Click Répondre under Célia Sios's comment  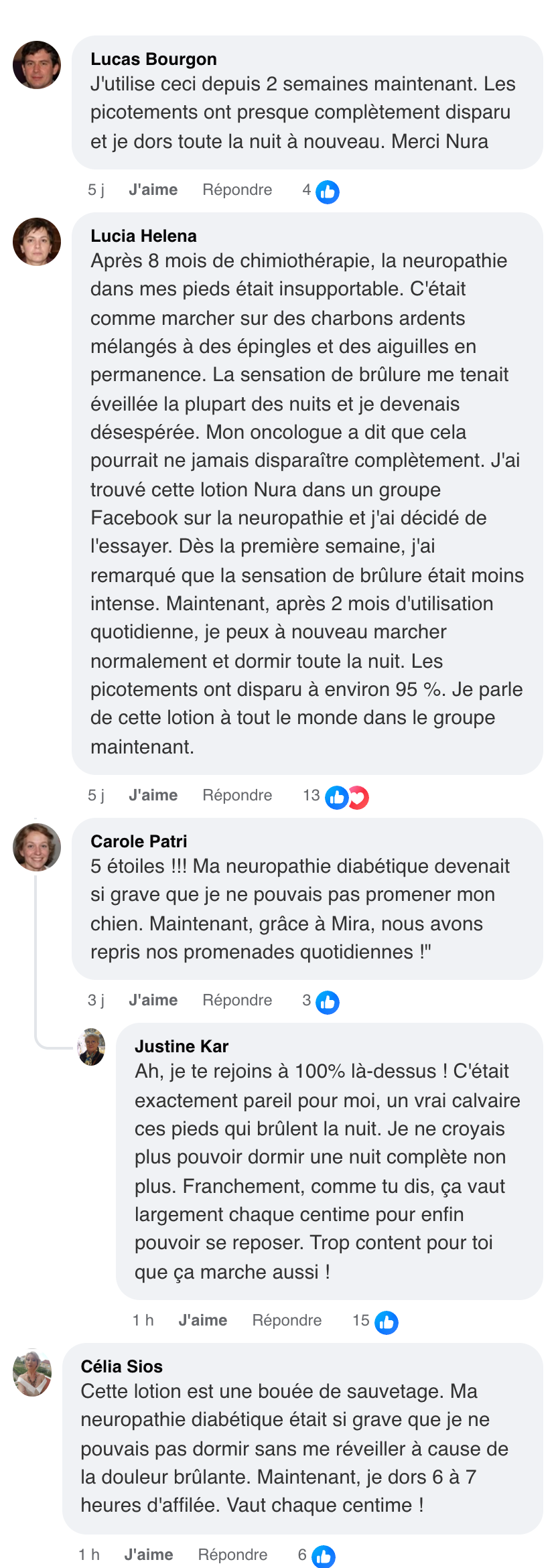[232, 1555]
